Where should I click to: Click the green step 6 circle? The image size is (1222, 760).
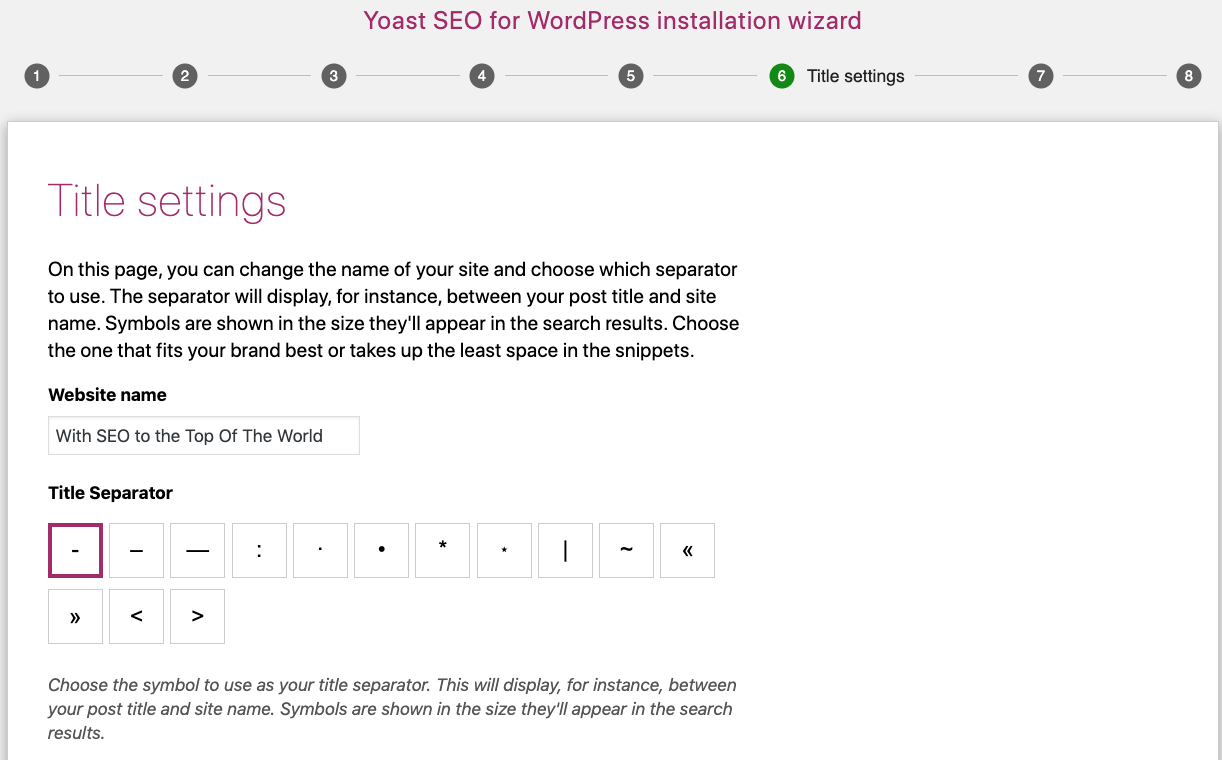(x=782, y=76)
